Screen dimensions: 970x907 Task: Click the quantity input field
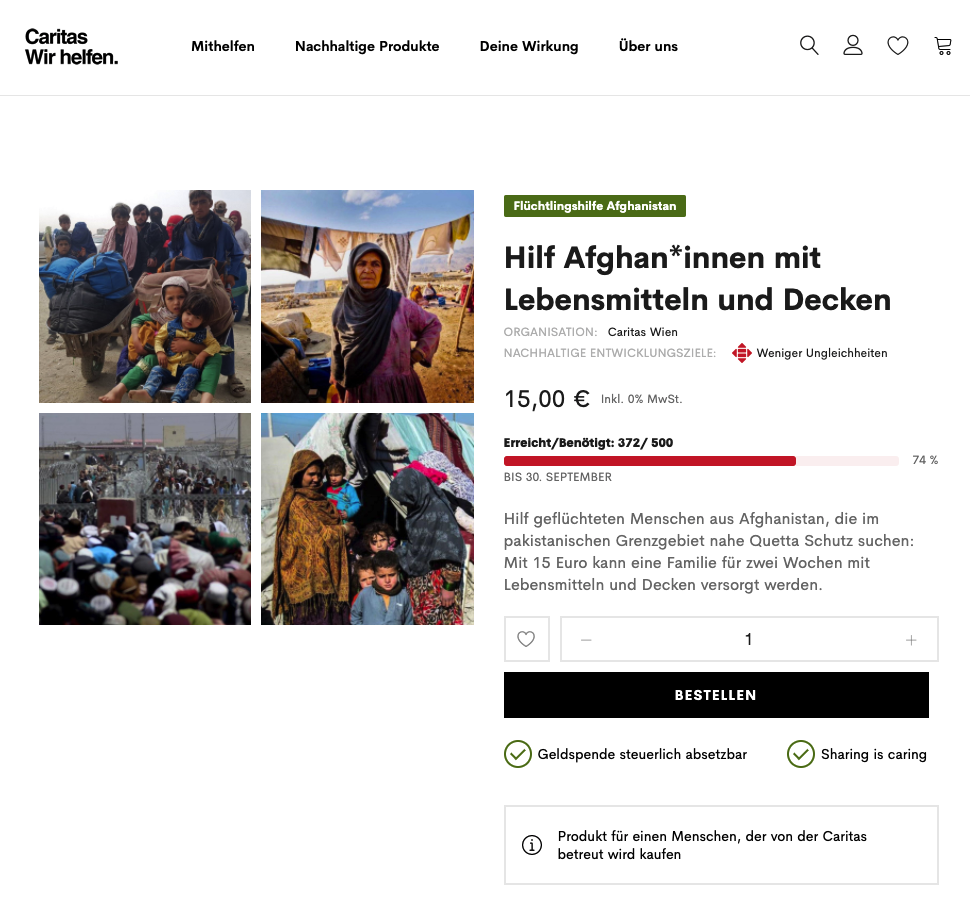coord(749,639)
